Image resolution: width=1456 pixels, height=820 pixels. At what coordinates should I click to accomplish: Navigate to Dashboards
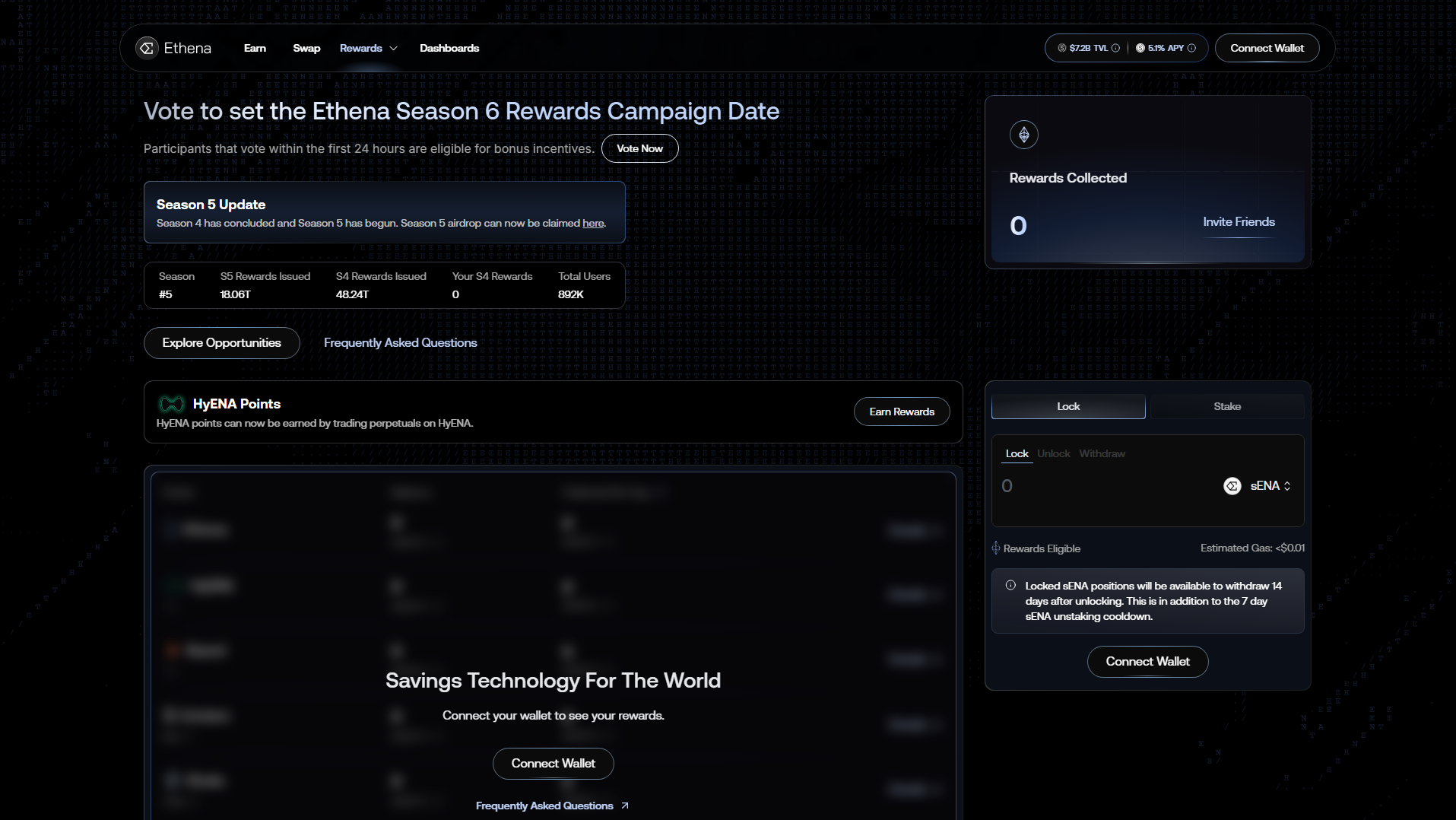(449, 48)
